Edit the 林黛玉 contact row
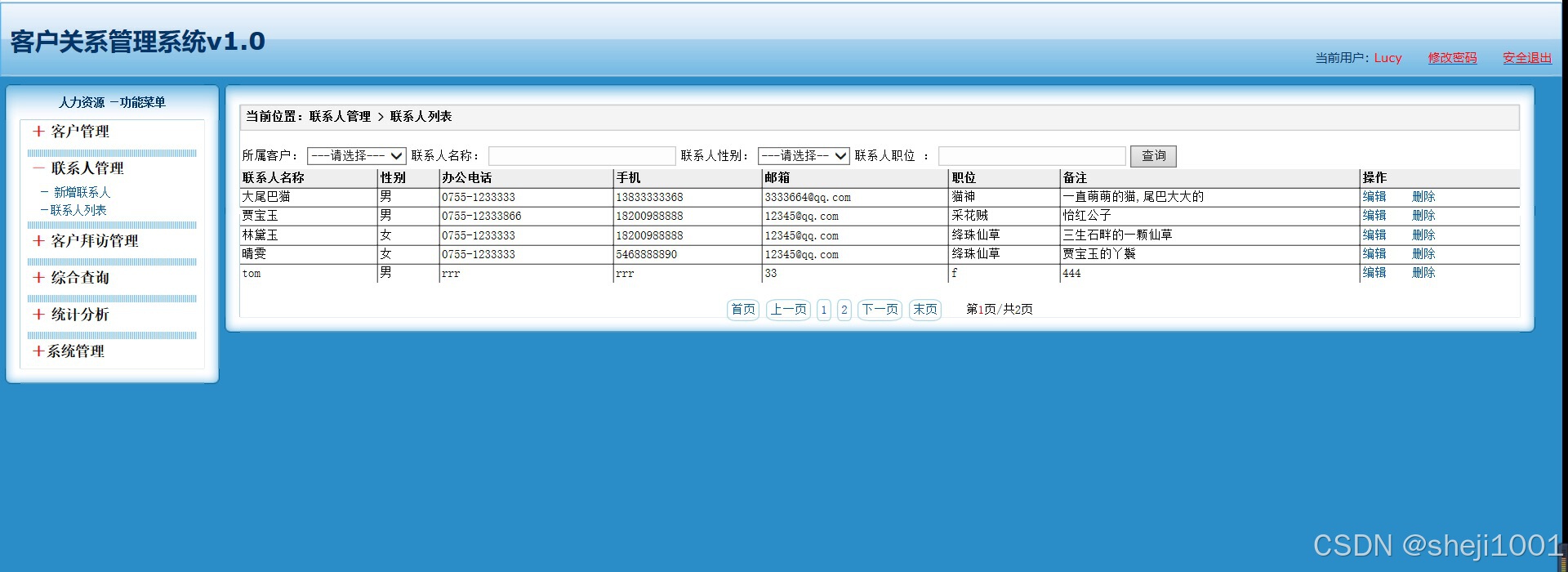Screen dimensions: 1568x572 coord(1374,235)
